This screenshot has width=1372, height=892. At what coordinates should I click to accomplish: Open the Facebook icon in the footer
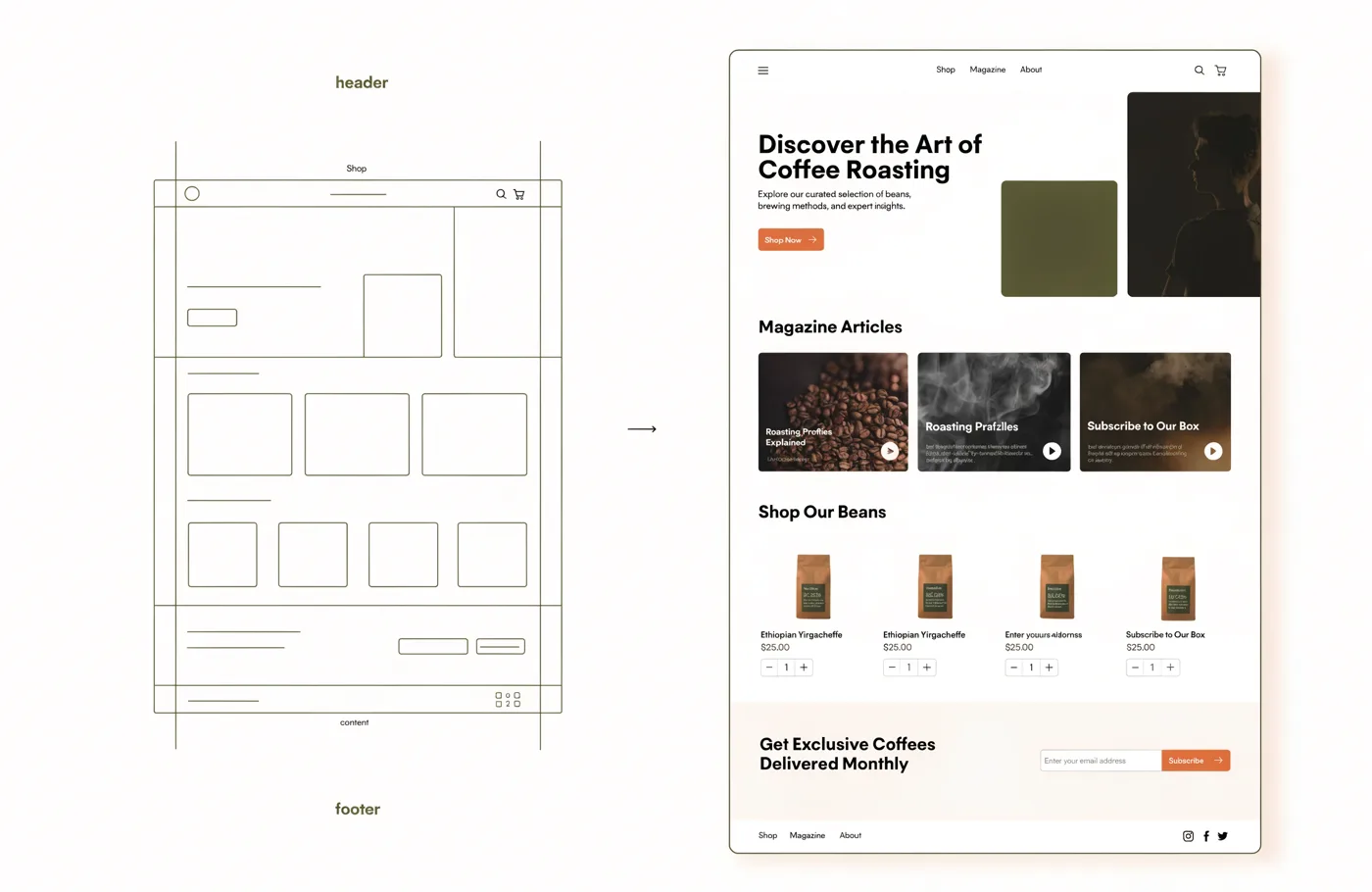tap(1206, 836)
